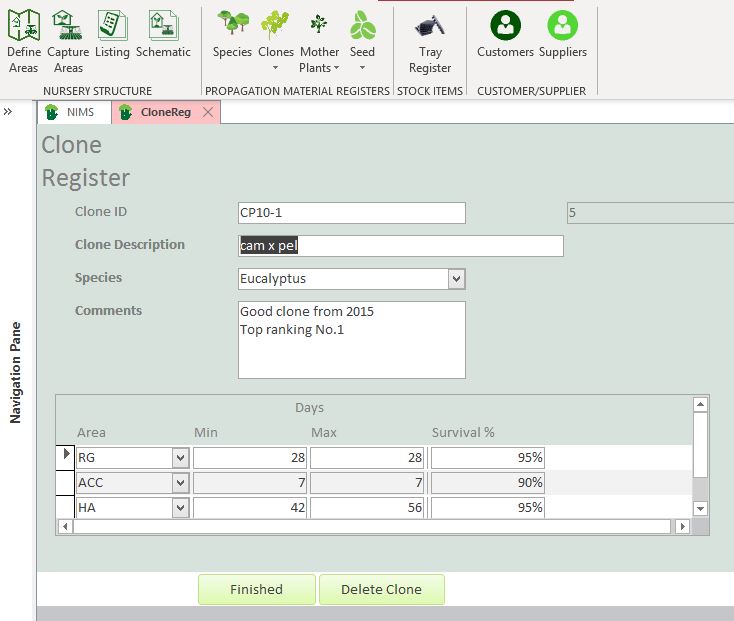The height and width of the screenshot is (621, 734).
Task: Open the Area dropdown for RG row
Action: (x=180, y=457)
